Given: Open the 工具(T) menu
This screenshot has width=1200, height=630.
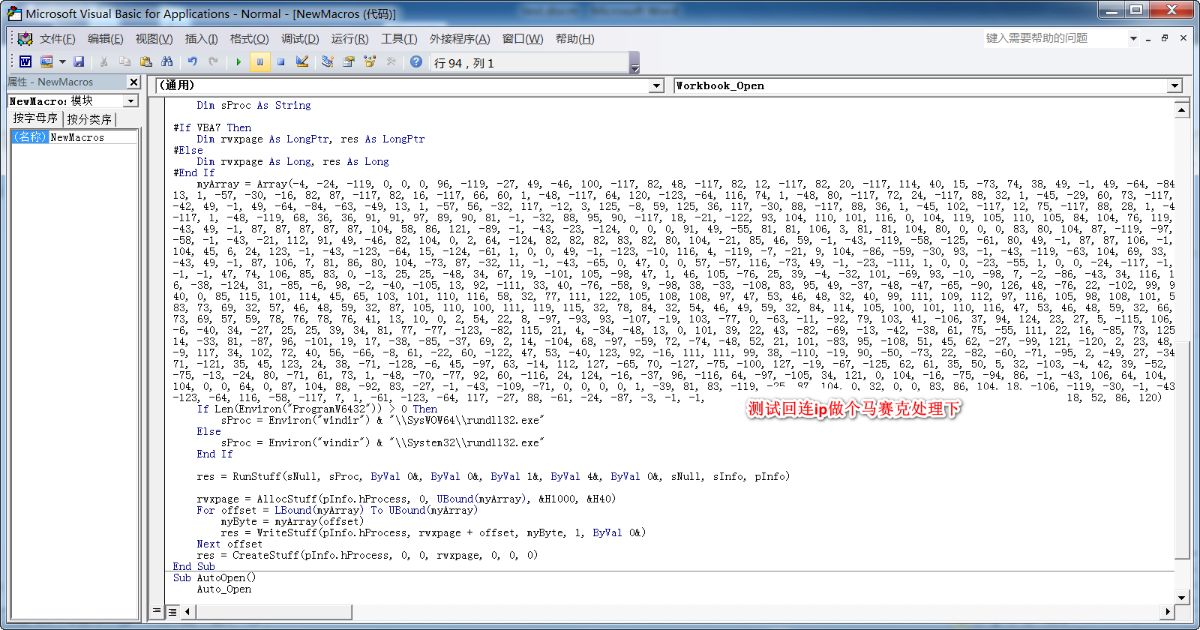Looking at the screenshot, I should tap(399, 39).
